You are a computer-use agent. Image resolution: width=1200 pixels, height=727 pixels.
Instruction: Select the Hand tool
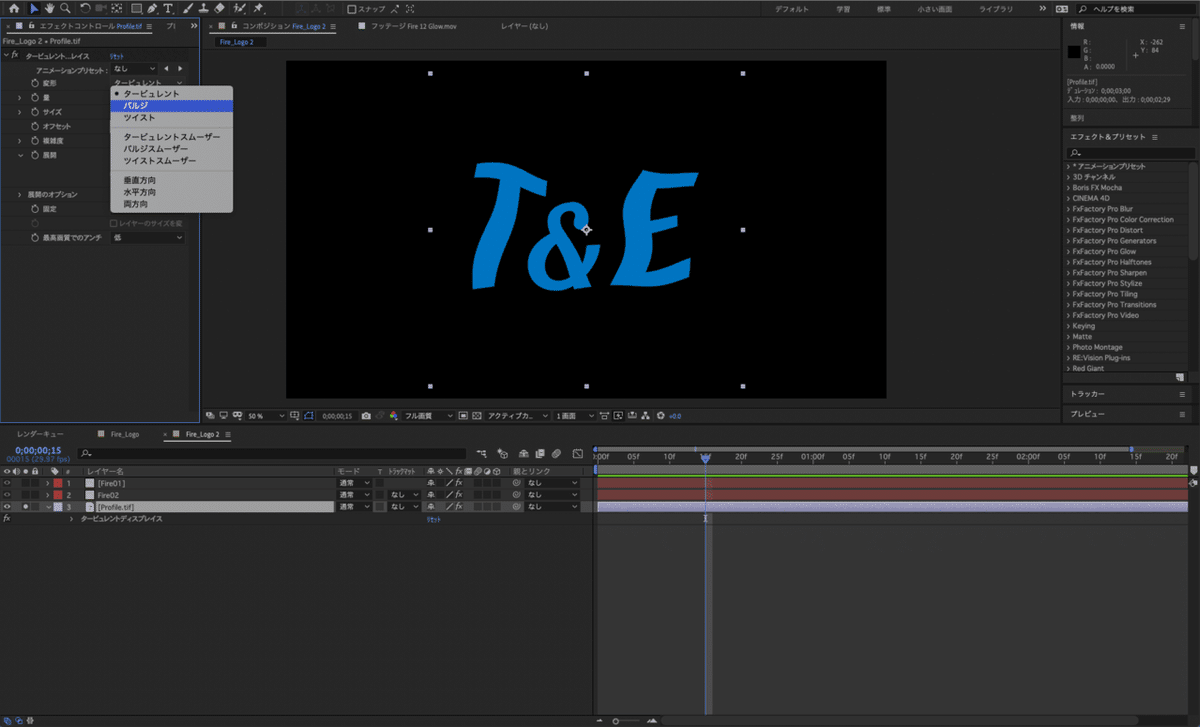[x=49, y=8]
